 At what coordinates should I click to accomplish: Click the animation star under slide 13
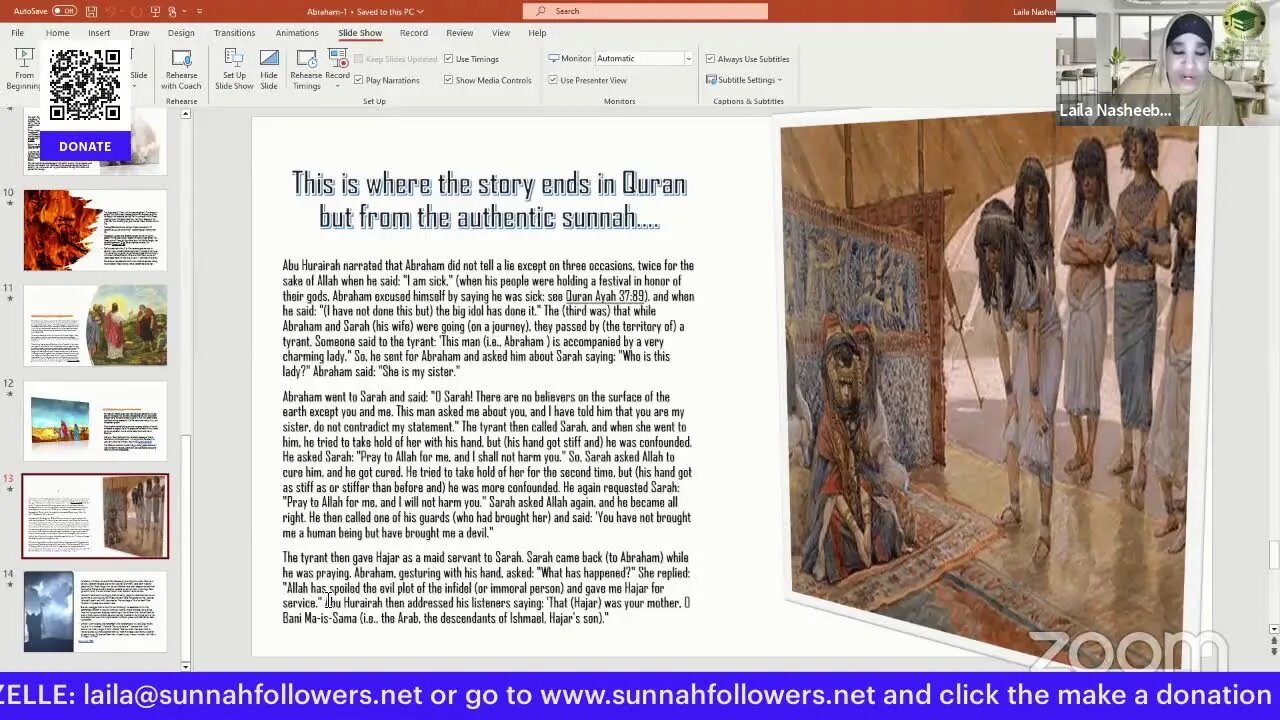9,490
